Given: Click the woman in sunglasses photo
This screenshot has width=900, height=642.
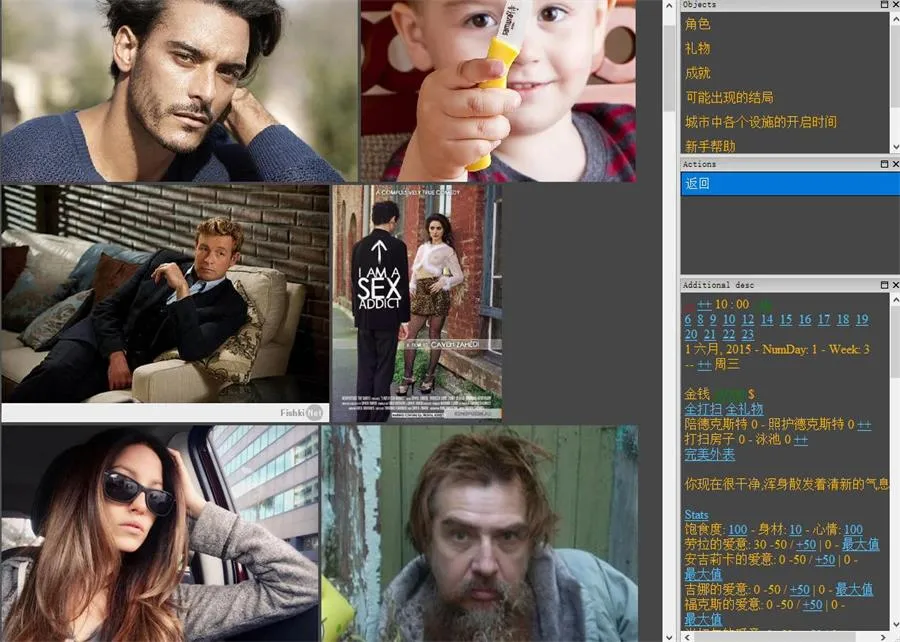Looking at the screenshot, I should point(160,533).
